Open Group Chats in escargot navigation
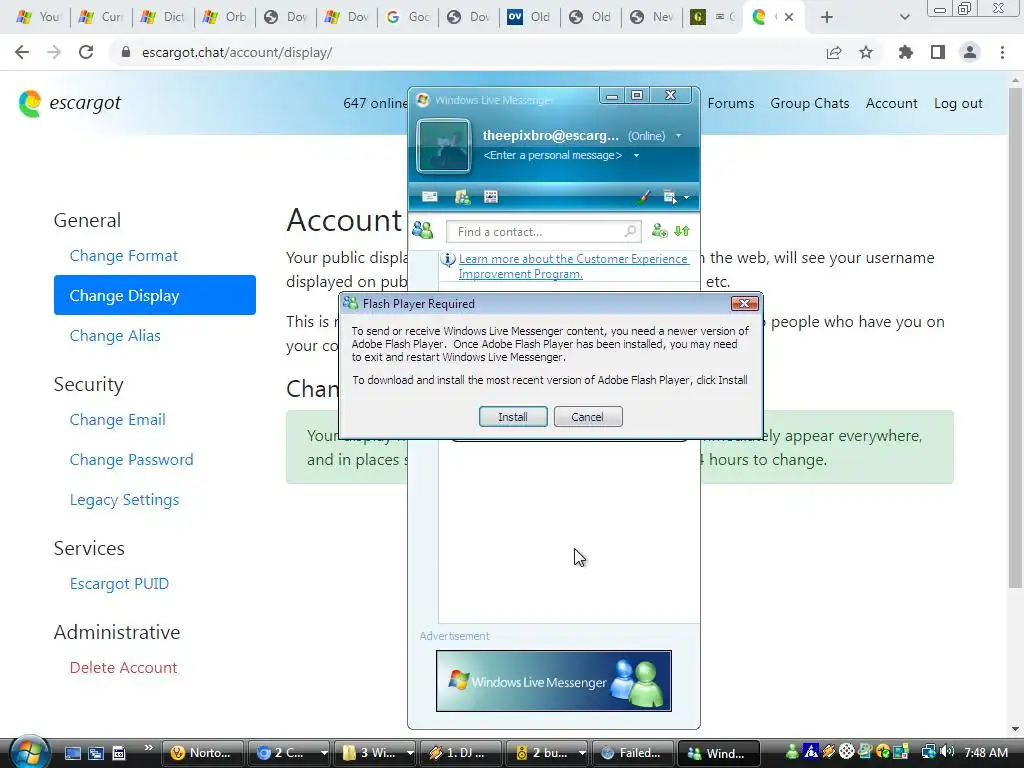The height and width of the screenshot is (768, 1024). (810, 103)
